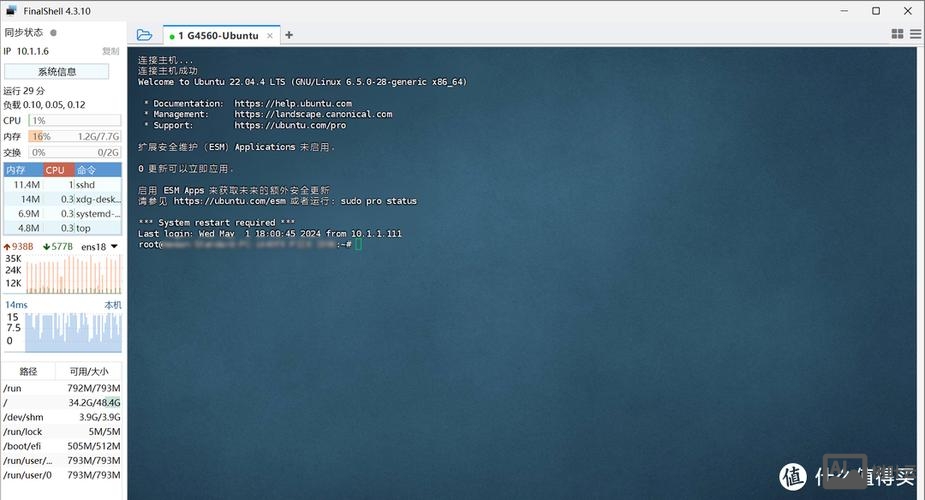Click the FinalShell app icon in title bar
The width and height of the screenshot is (925, 500).
pos(11,11)
